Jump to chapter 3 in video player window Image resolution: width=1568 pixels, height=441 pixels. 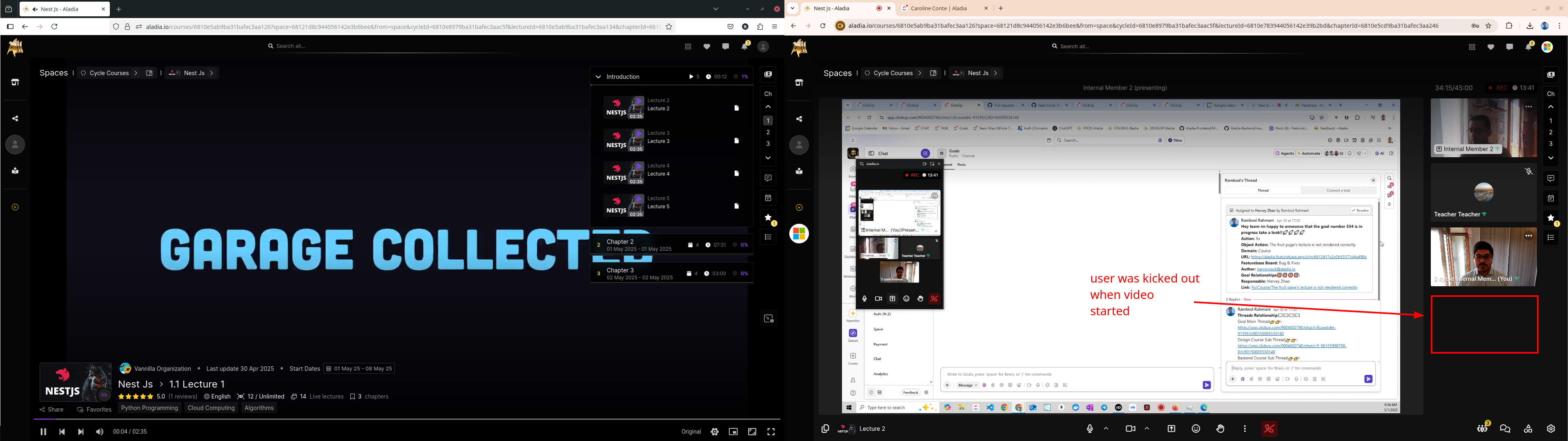(768, 144)
